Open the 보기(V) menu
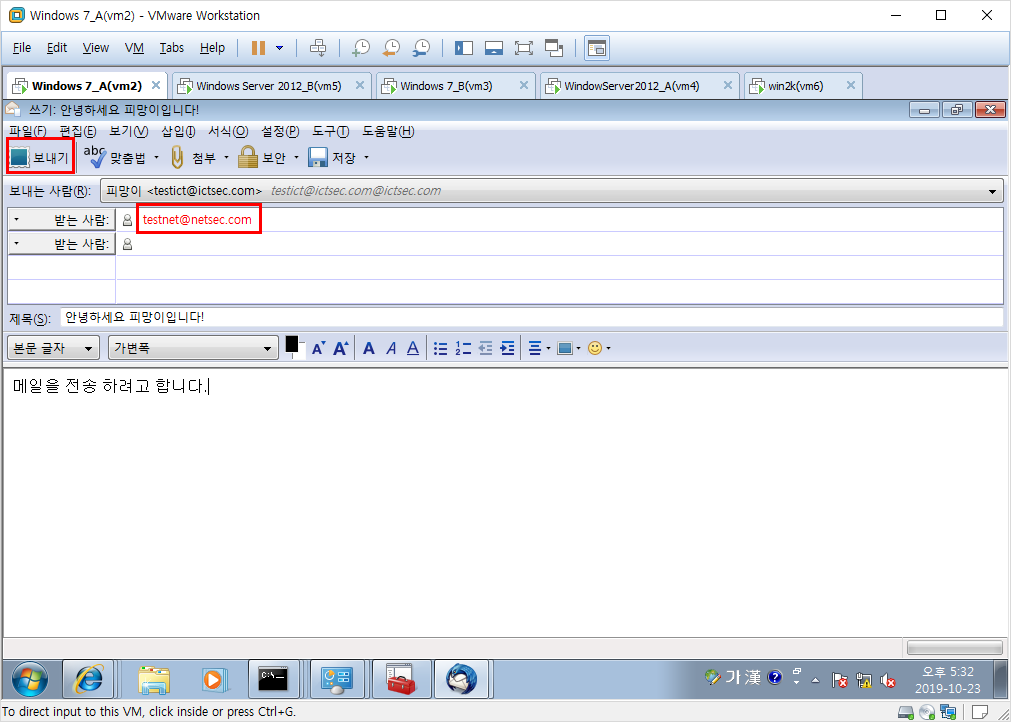The height and width of the screenshot is (722, 1011). 128,132
